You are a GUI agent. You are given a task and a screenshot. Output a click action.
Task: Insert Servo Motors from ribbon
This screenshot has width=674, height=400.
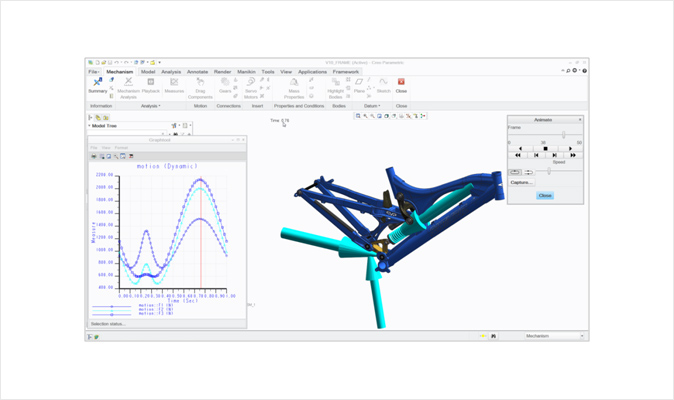point(251,88)
